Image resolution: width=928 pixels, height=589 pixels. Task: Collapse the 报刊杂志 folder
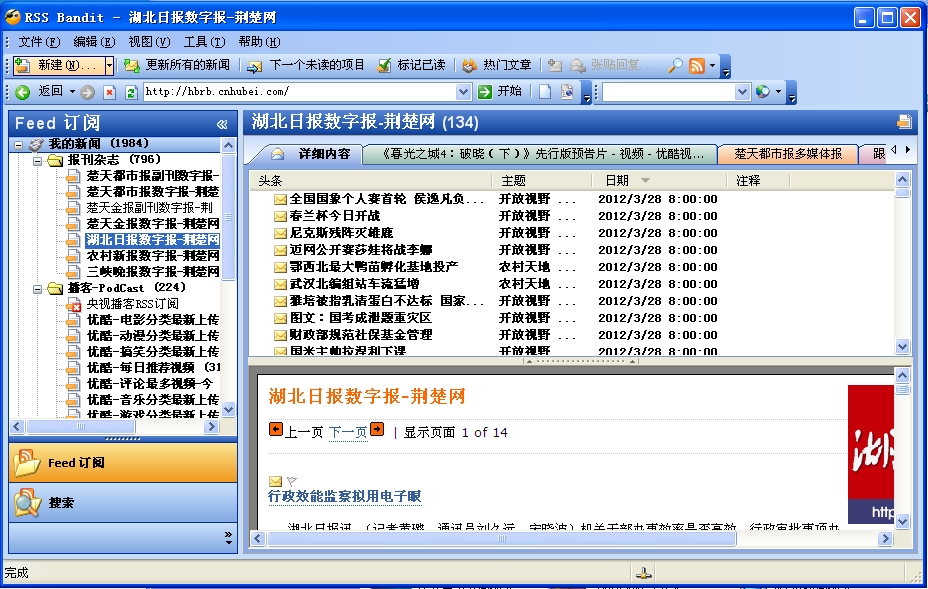tap(37, 160)
